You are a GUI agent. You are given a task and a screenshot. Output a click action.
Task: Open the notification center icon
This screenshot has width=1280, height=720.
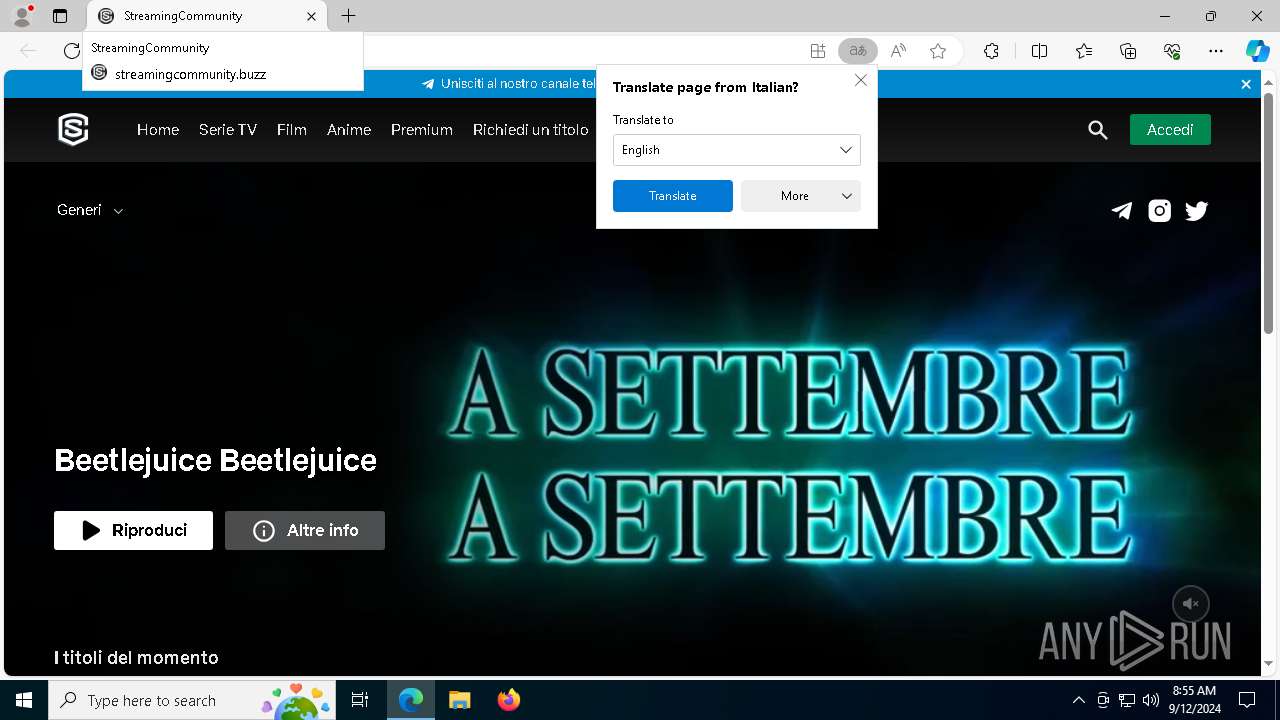click(1247, 700)
